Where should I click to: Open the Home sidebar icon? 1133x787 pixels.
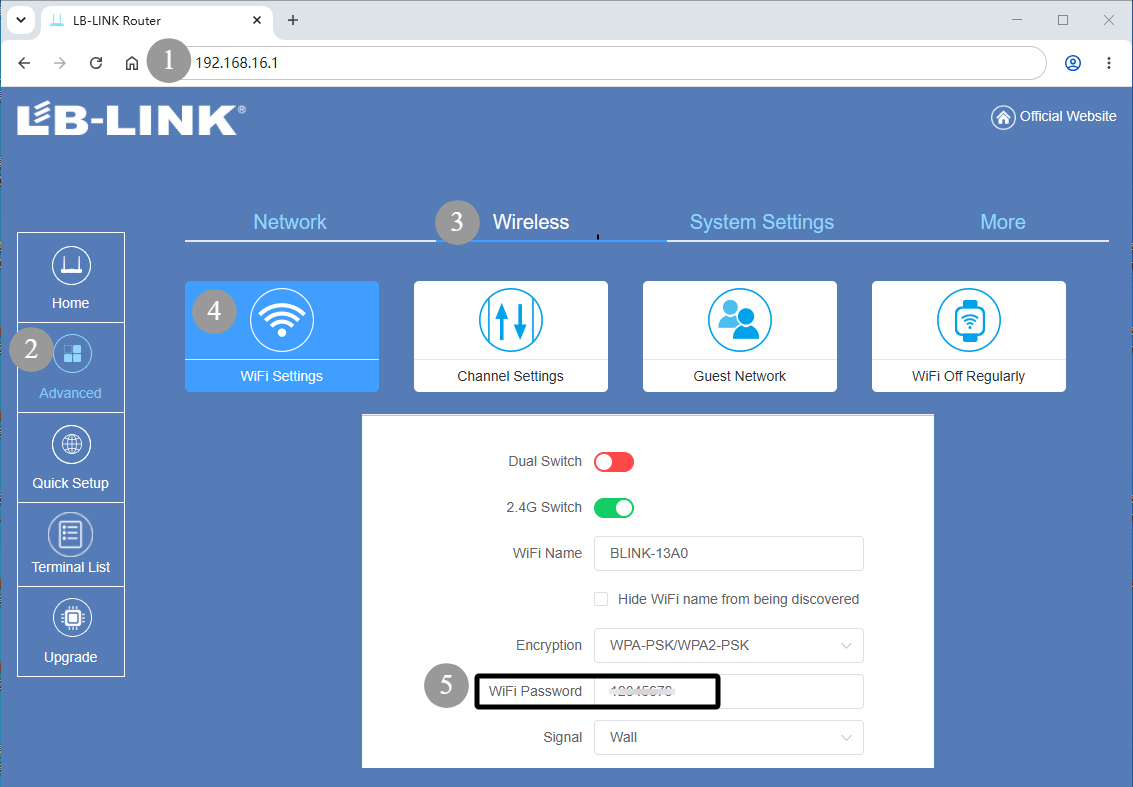(71, 266)
